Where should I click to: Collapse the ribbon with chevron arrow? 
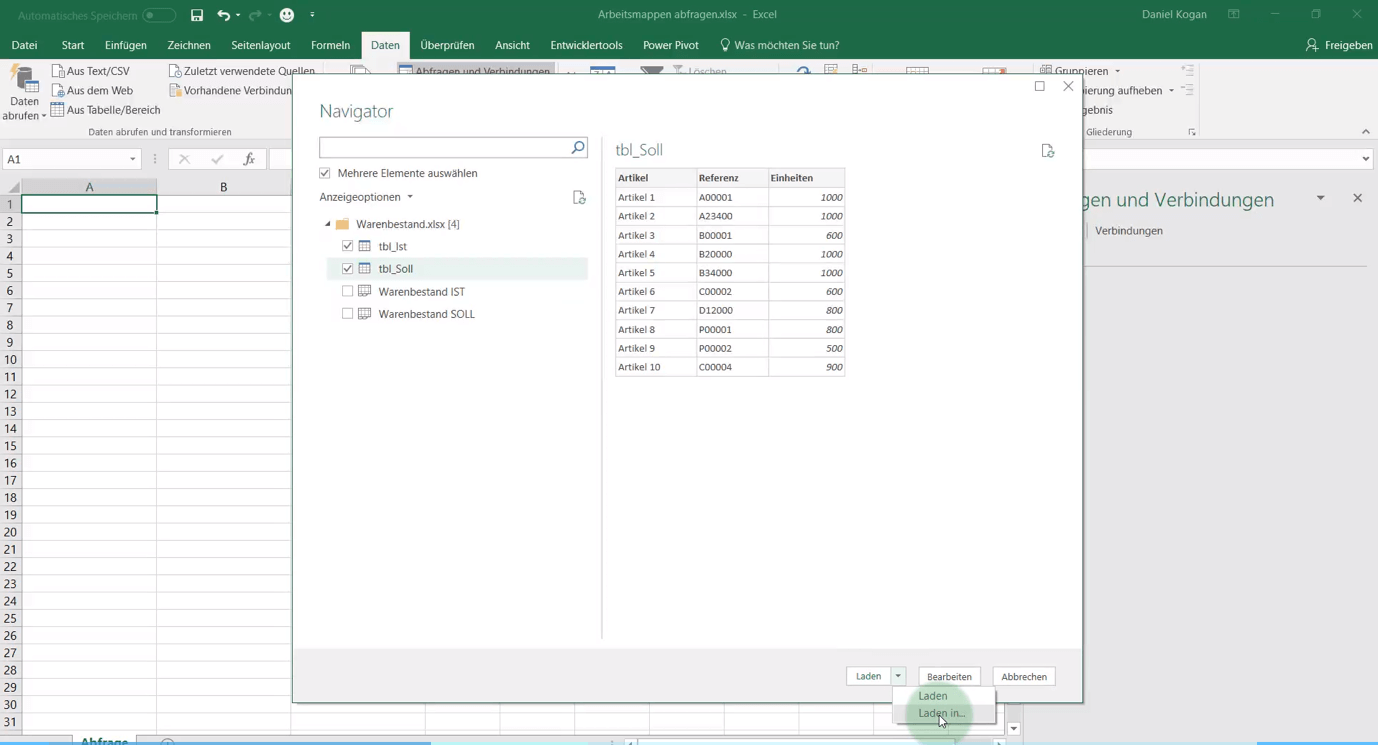(x=1366, y=132)
